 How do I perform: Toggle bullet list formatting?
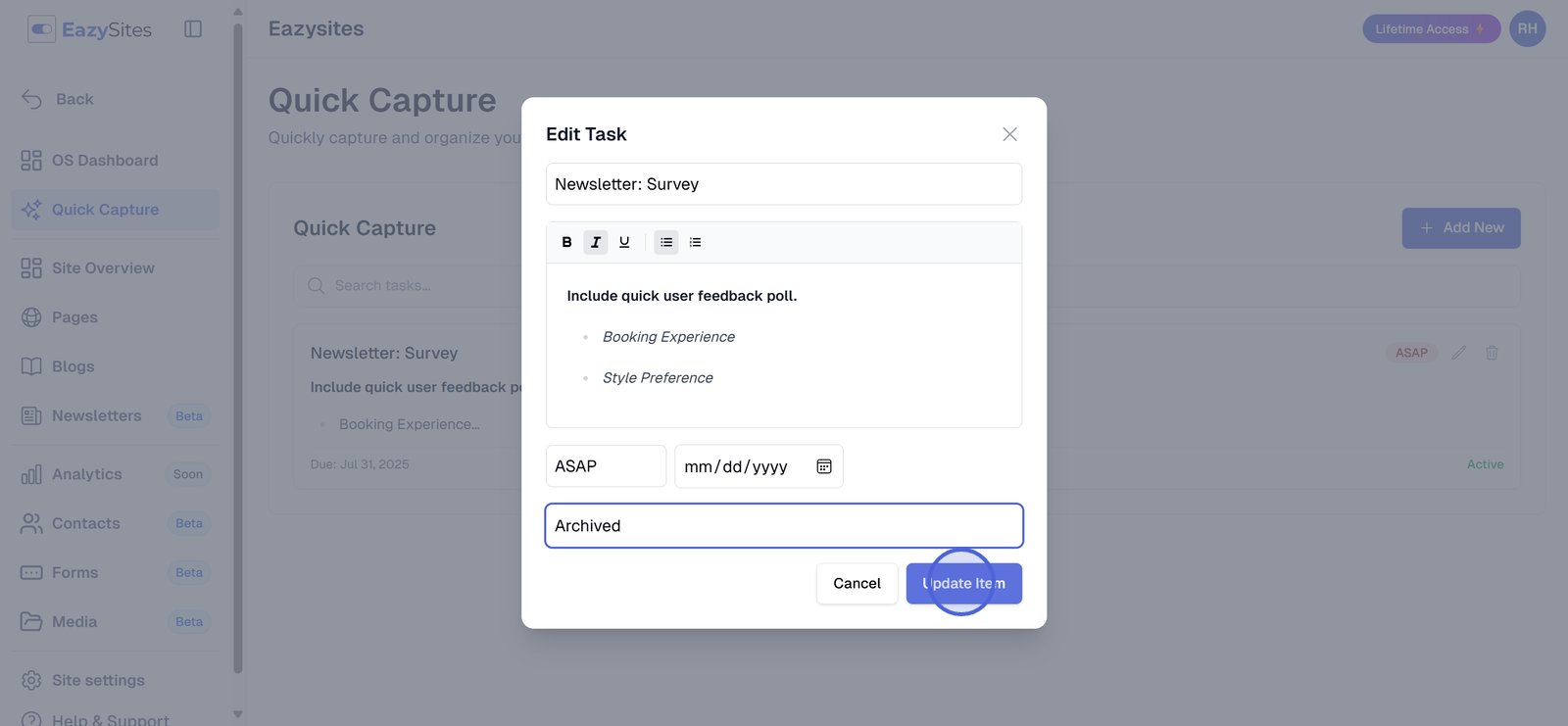pyautogui.click(x=666, y=242)
